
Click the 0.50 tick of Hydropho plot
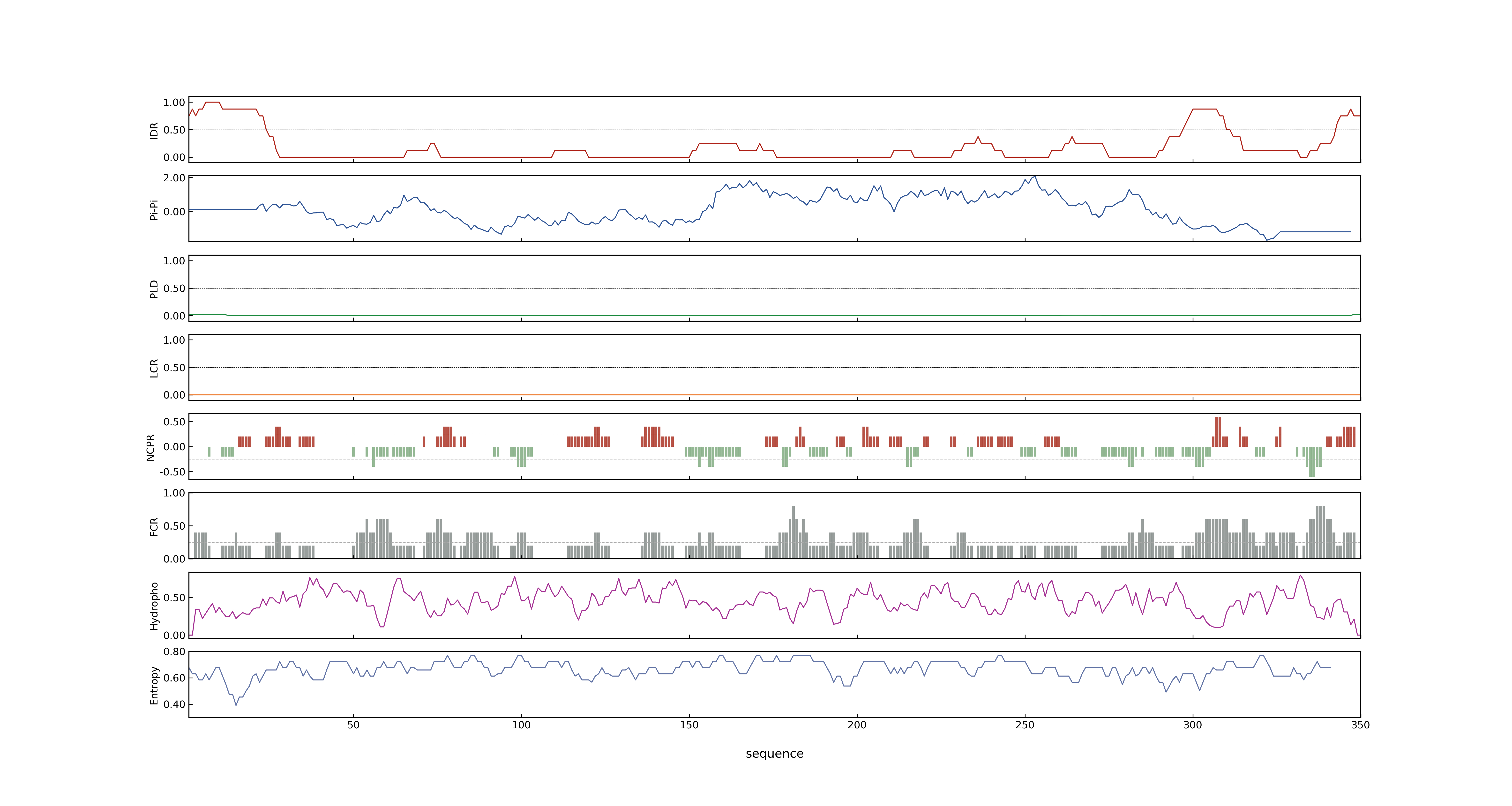[x=174, y=598]
